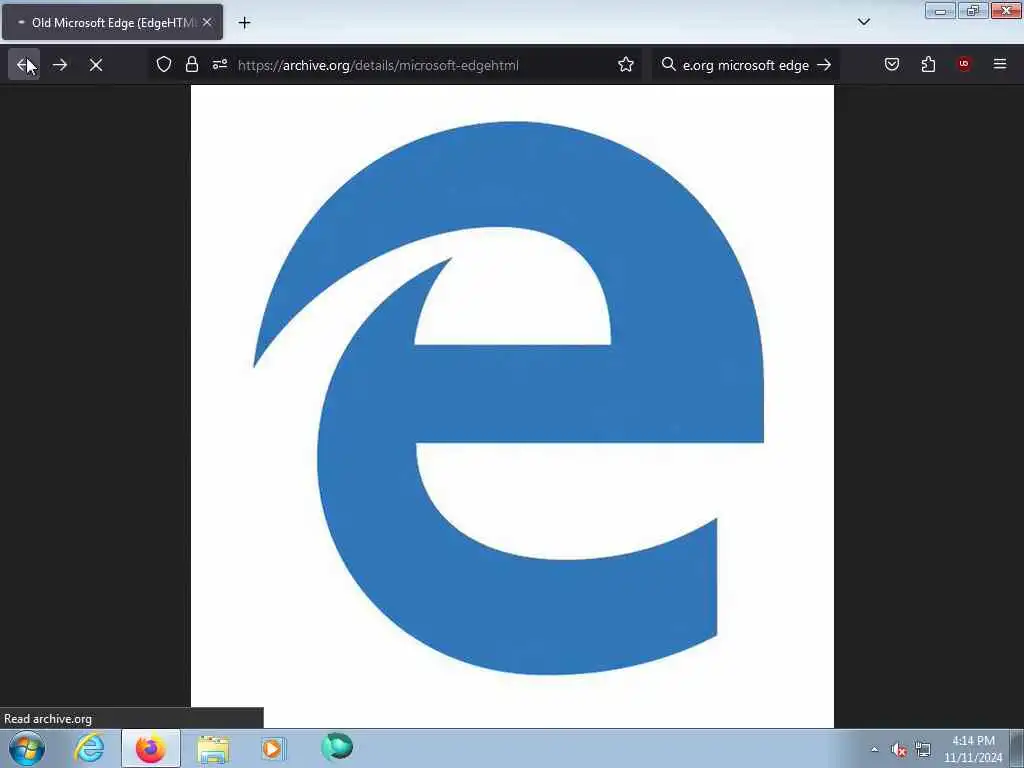
Task: Submit search with arrow button
Action: click(x=824, y=65)
